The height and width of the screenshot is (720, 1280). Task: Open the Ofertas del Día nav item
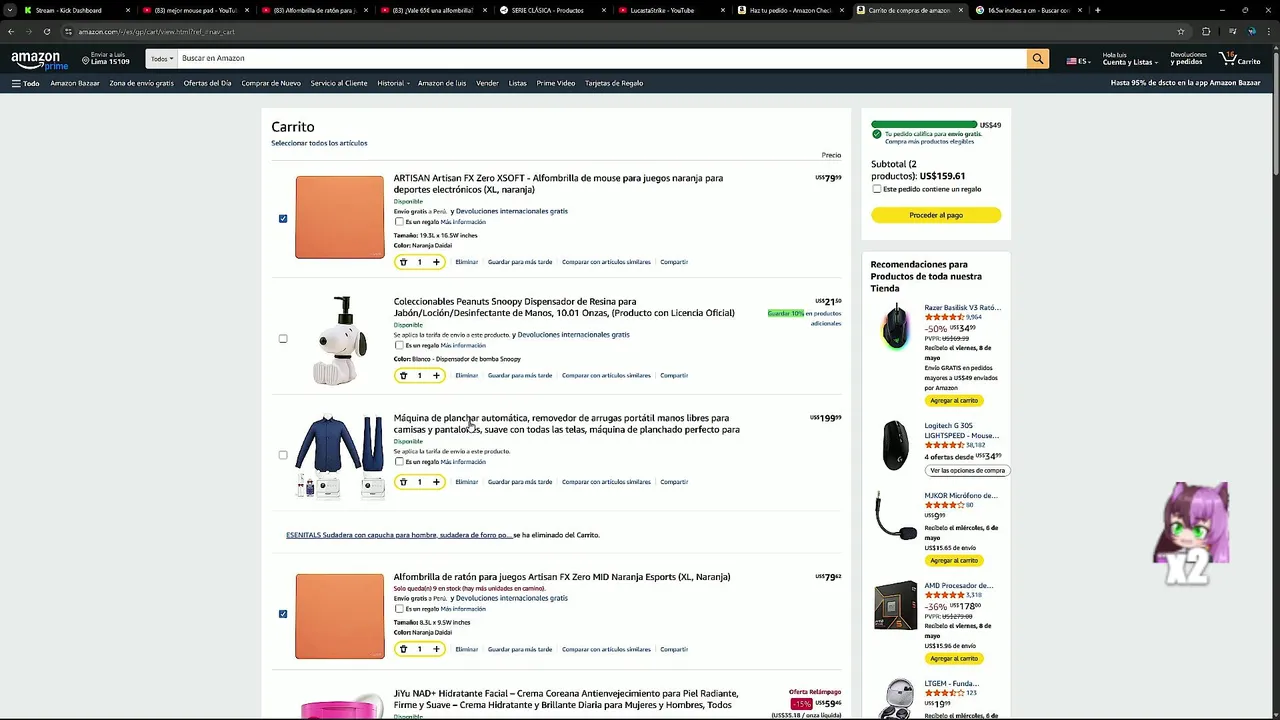click(207, 83)
